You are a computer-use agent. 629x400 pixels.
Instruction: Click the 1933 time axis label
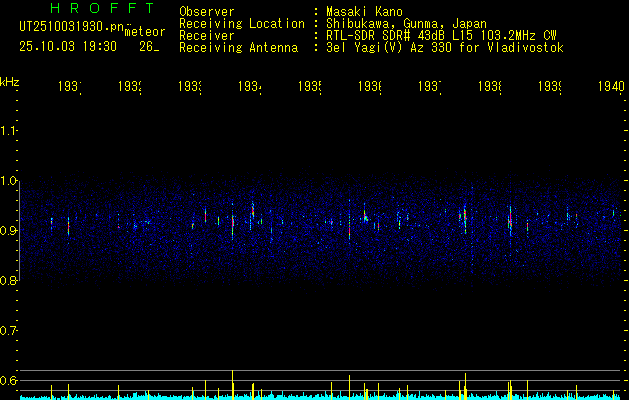point(190,87)
